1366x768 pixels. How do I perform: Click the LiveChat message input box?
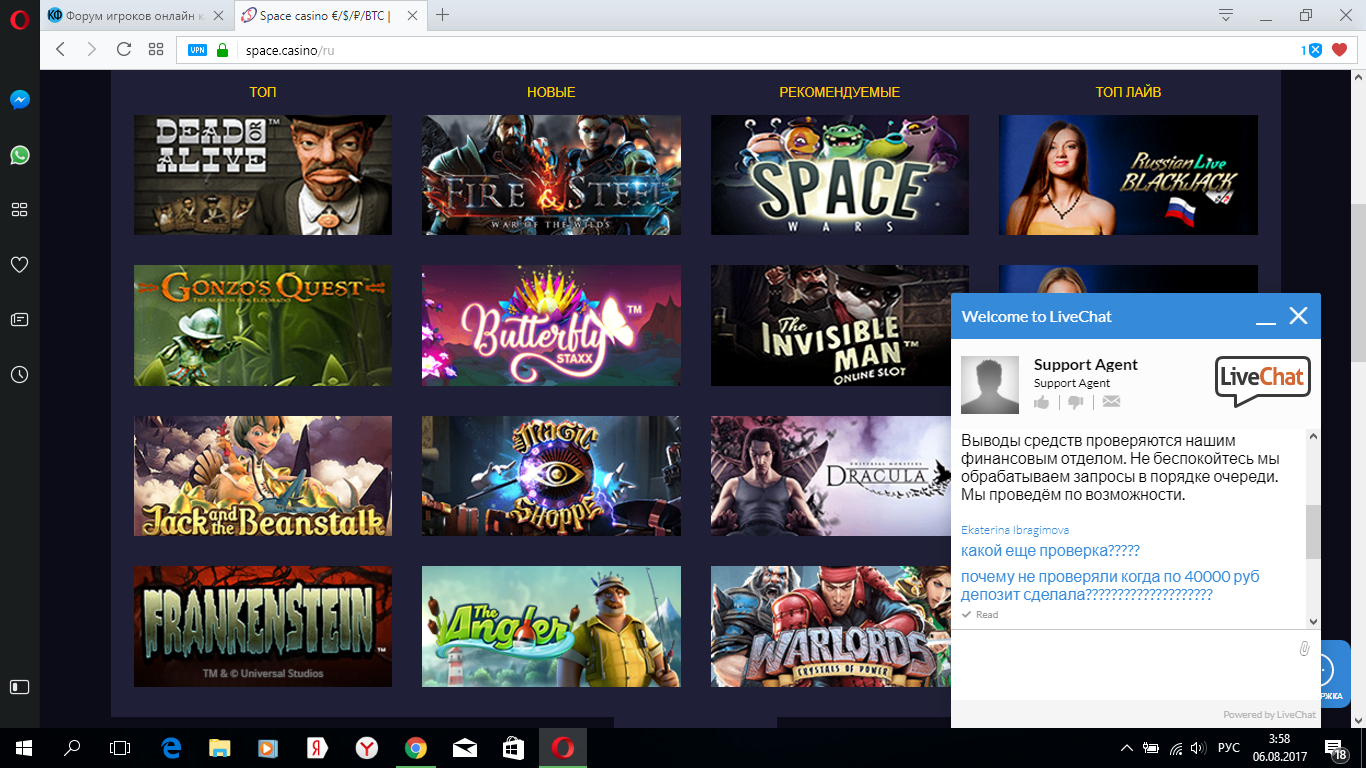click(x=1125, y=664)
